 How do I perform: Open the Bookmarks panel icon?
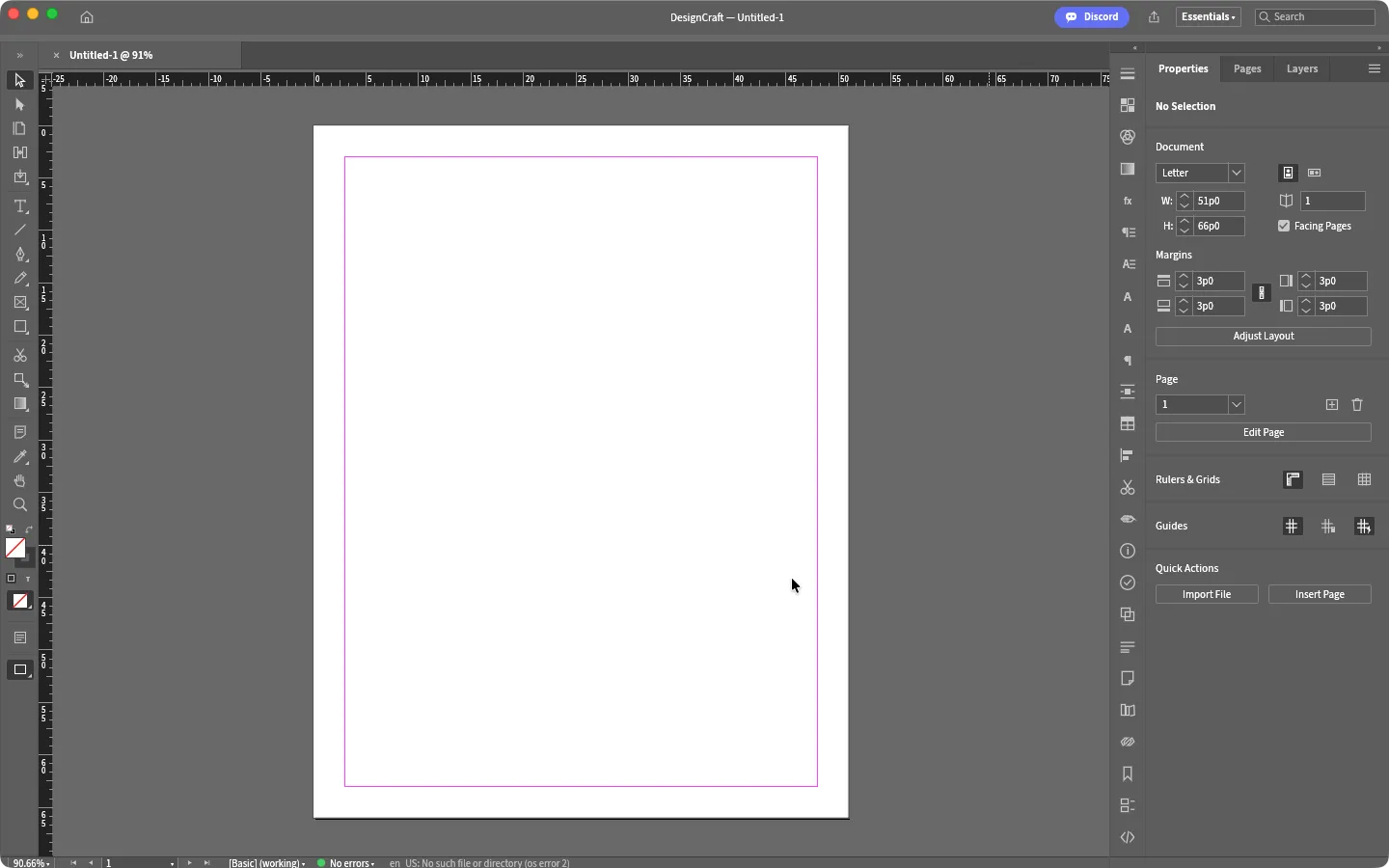click(1129, 774)
